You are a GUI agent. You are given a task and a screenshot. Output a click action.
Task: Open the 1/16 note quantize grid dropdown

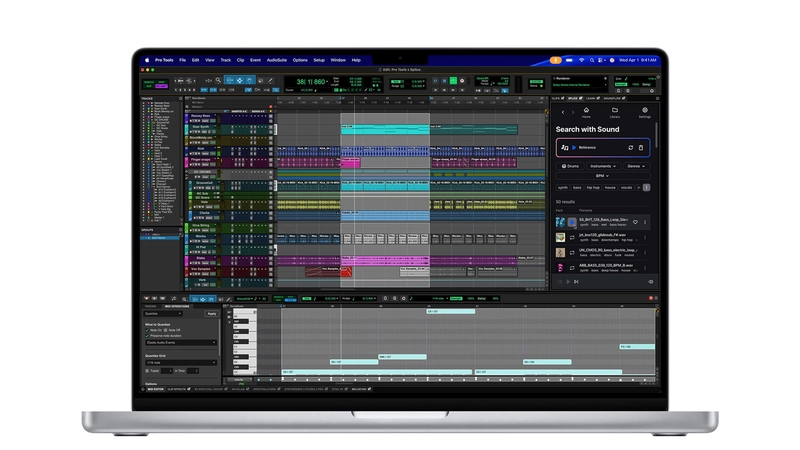[x=181, y=363]
